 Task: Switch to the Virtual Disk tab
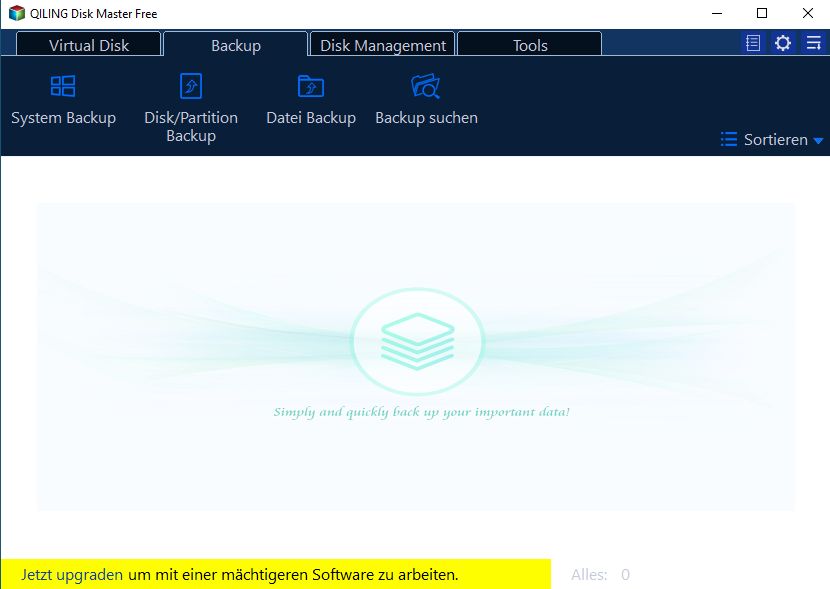pyautogui.click(x=88, y=44)
